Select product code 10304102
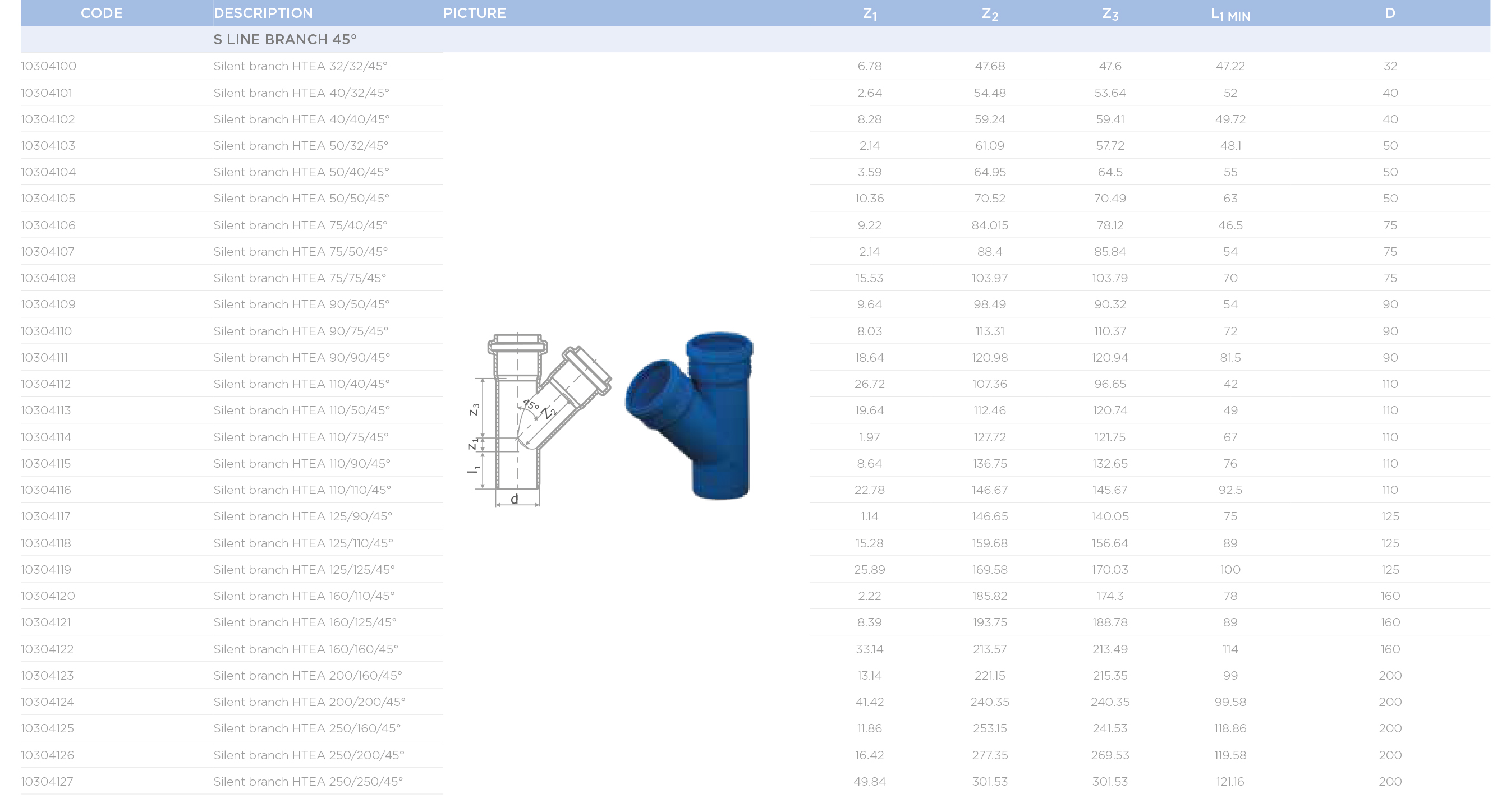Screen dimensions: 1511x812 pos(48,119)
